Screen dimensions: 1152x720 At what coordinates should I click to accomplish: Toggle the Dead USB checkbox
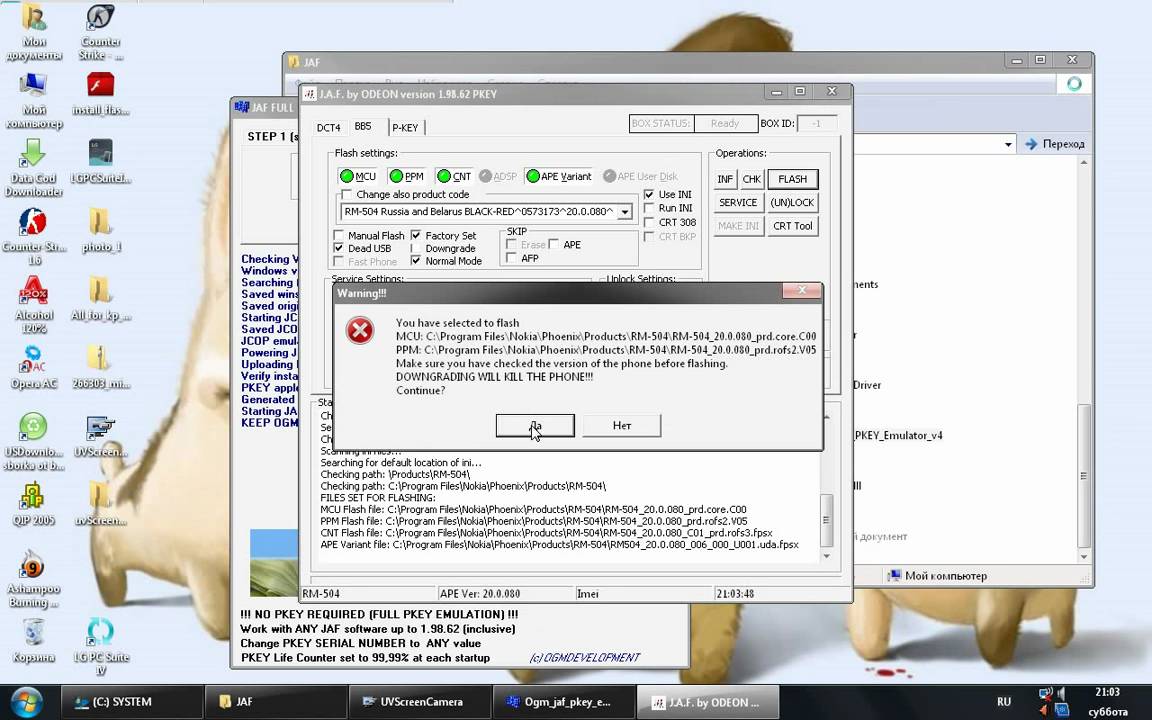(x=339, y=248)
